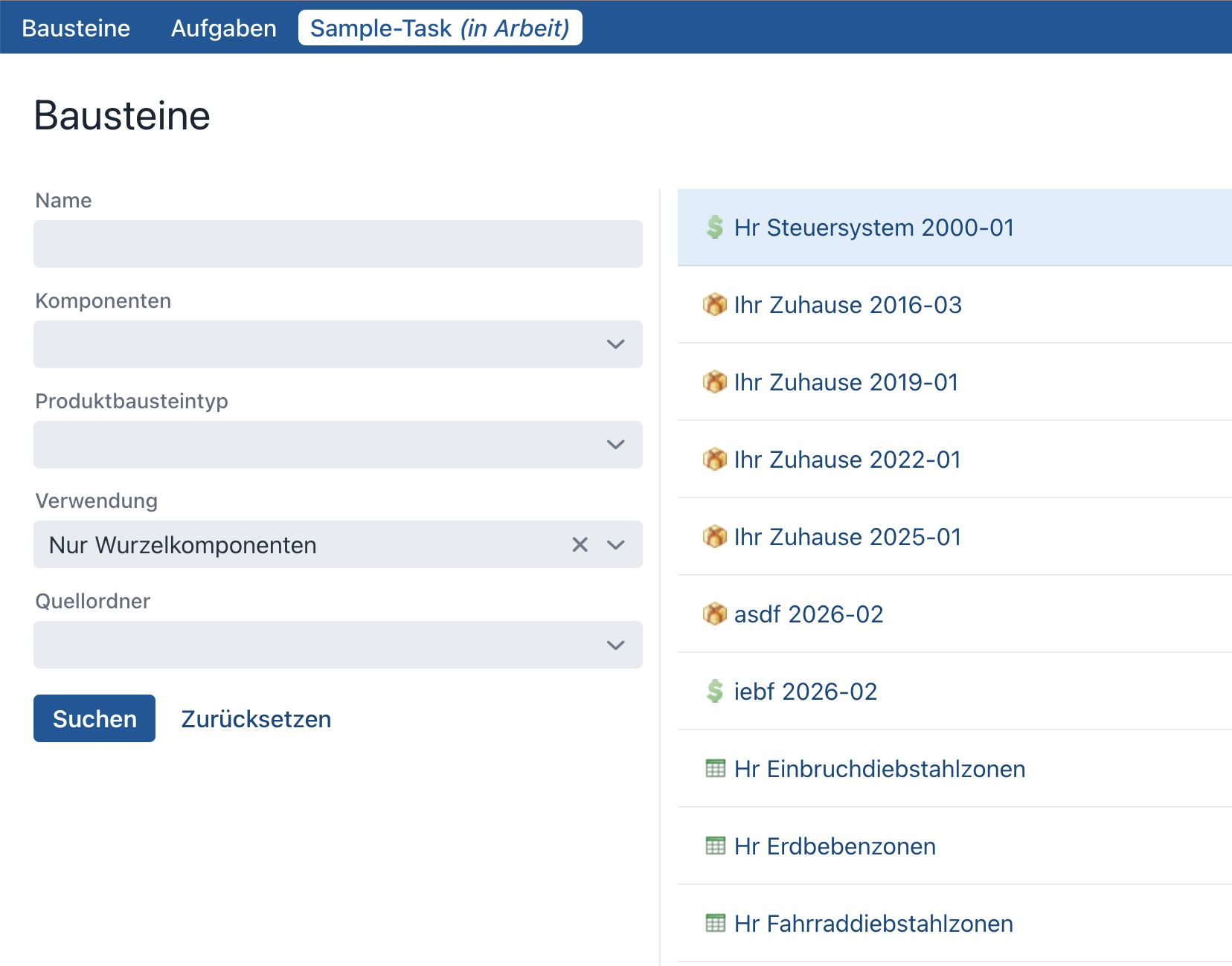Click the dollar icon beside iebf 2026-02

point(715,692)
